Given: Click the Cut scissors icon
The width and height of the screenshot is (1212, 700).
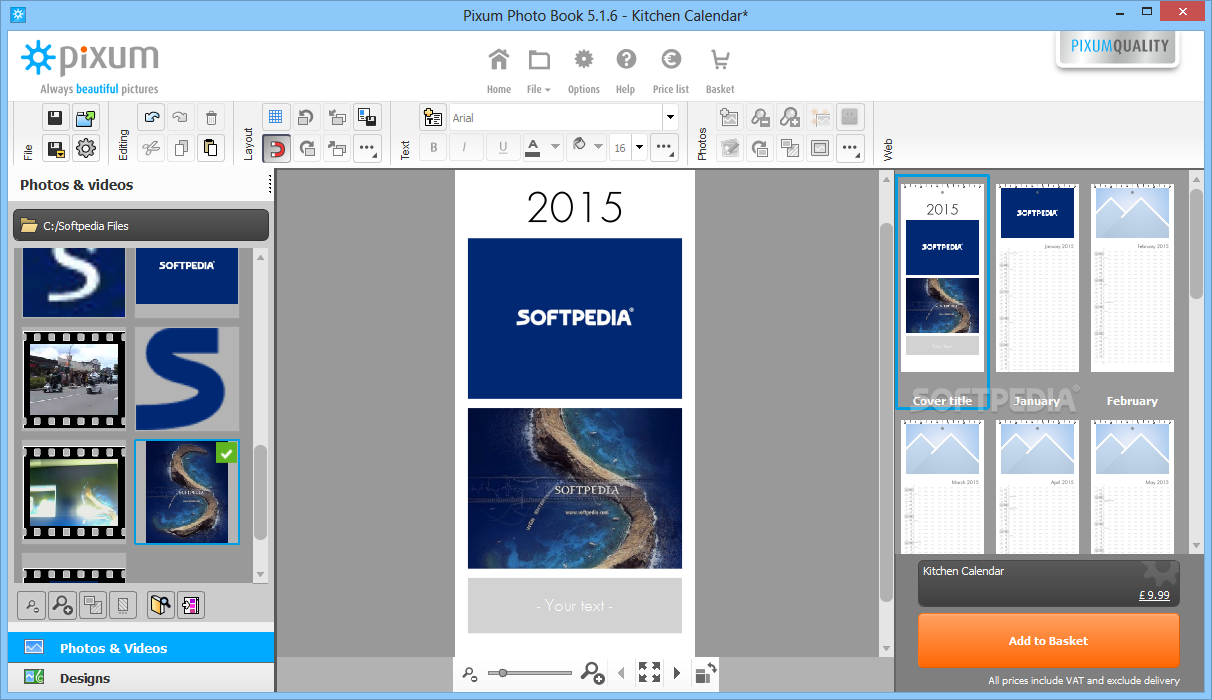Looking at the screenshot, I should (x=151, y=149).
